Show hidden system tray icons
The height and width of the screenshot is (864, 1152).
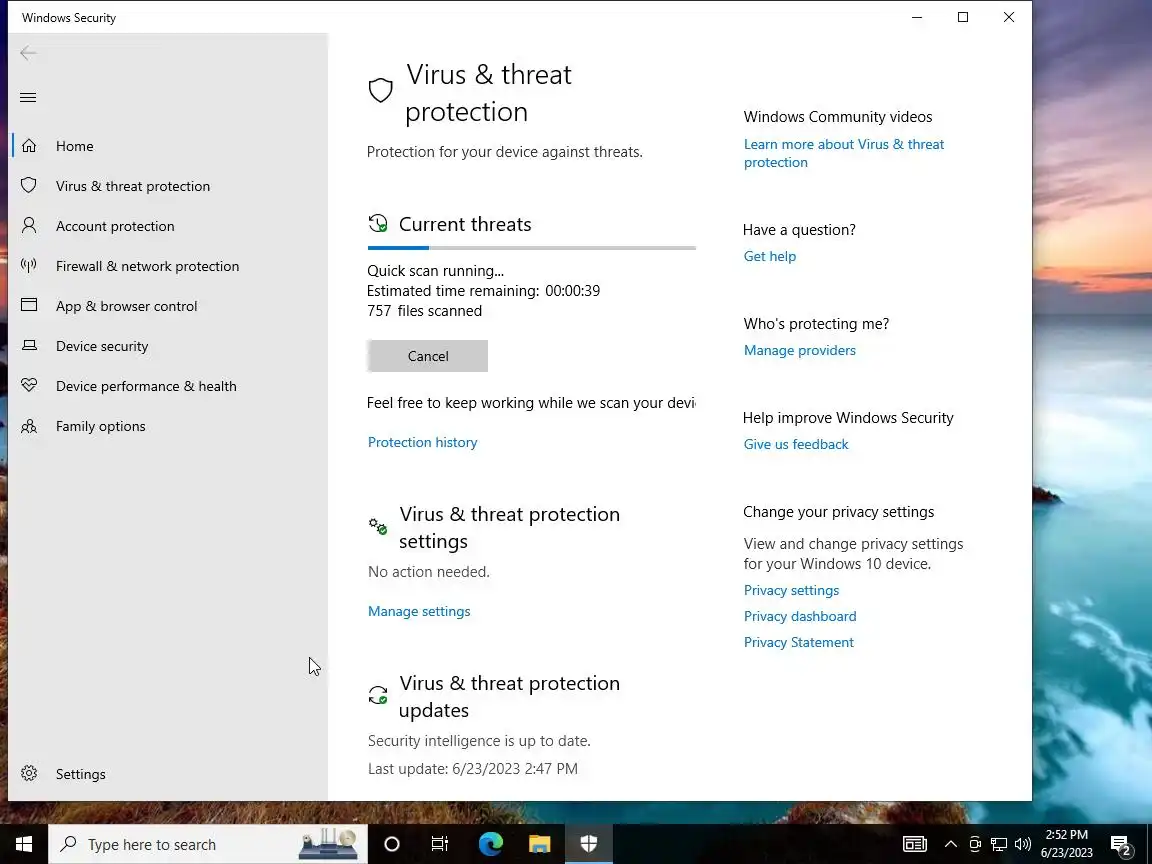pyautogui.click(x=950, y=844)
